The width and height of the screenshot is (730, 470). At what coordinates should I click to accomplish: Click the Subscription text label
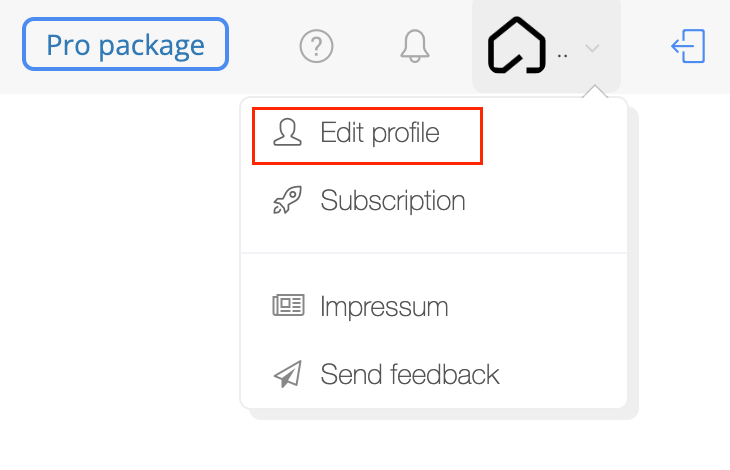pos(393,201)
